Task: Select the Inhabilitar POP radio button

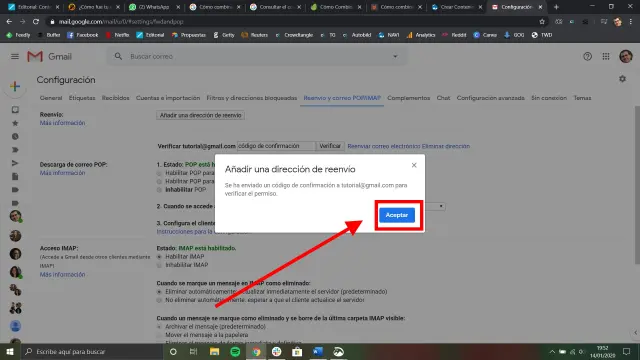Action: (159, 190)
